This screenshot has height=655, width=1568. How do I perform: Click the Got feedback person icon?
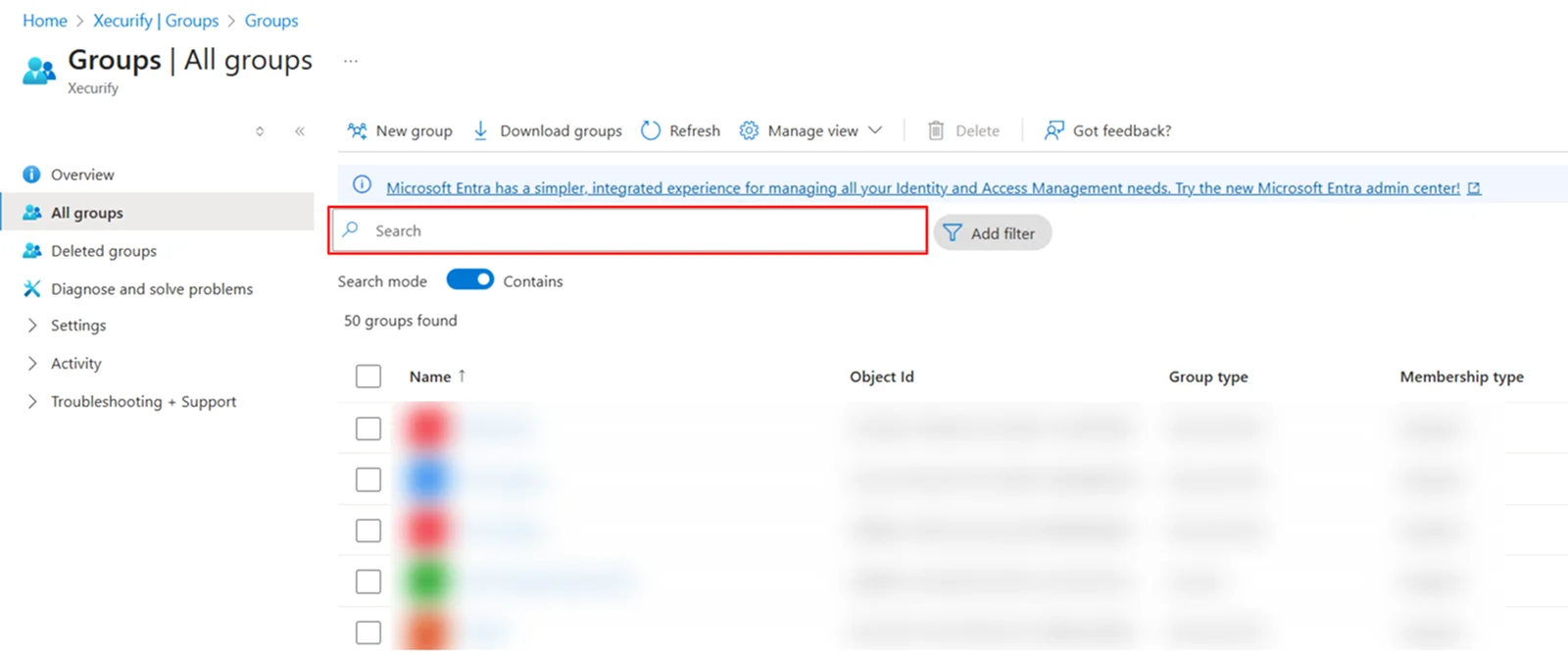tap(1053, 130)
